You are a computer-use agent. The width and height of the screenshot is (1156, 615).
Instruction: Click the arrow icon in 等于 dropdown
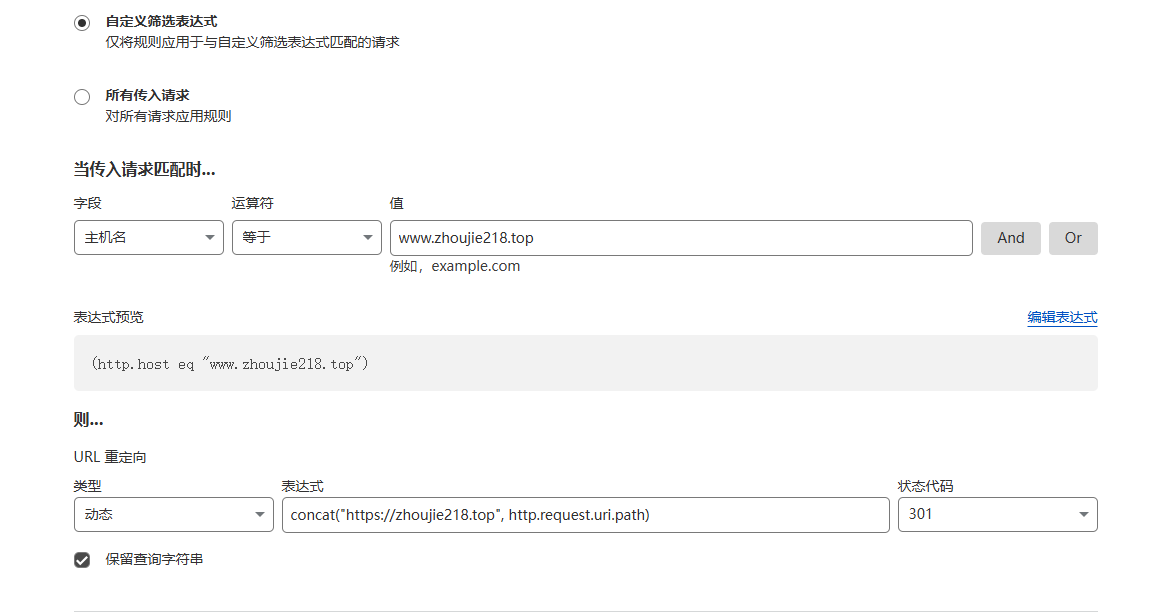coord(367,238)
